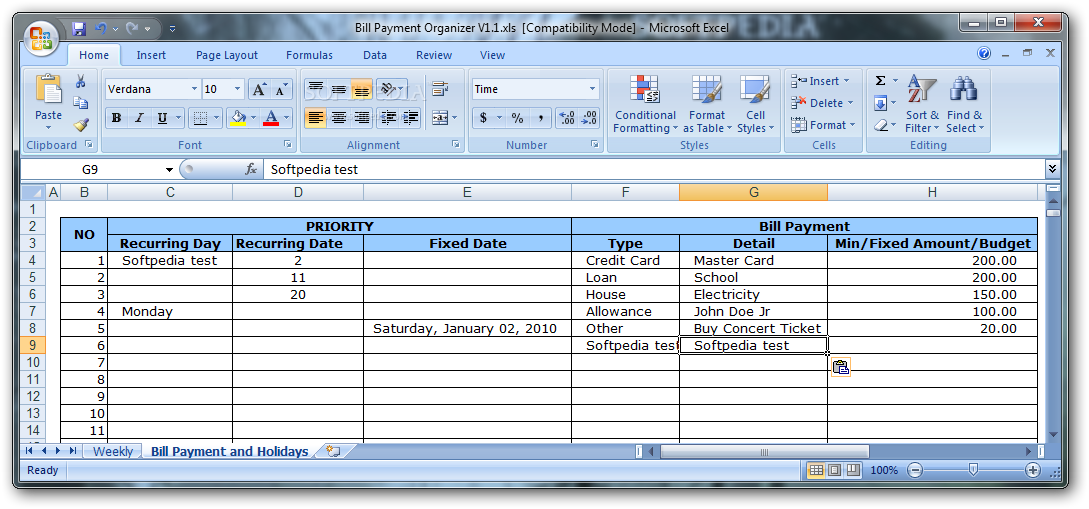
Task: Switch to the Data tab
Action: [x=375, y=55]
